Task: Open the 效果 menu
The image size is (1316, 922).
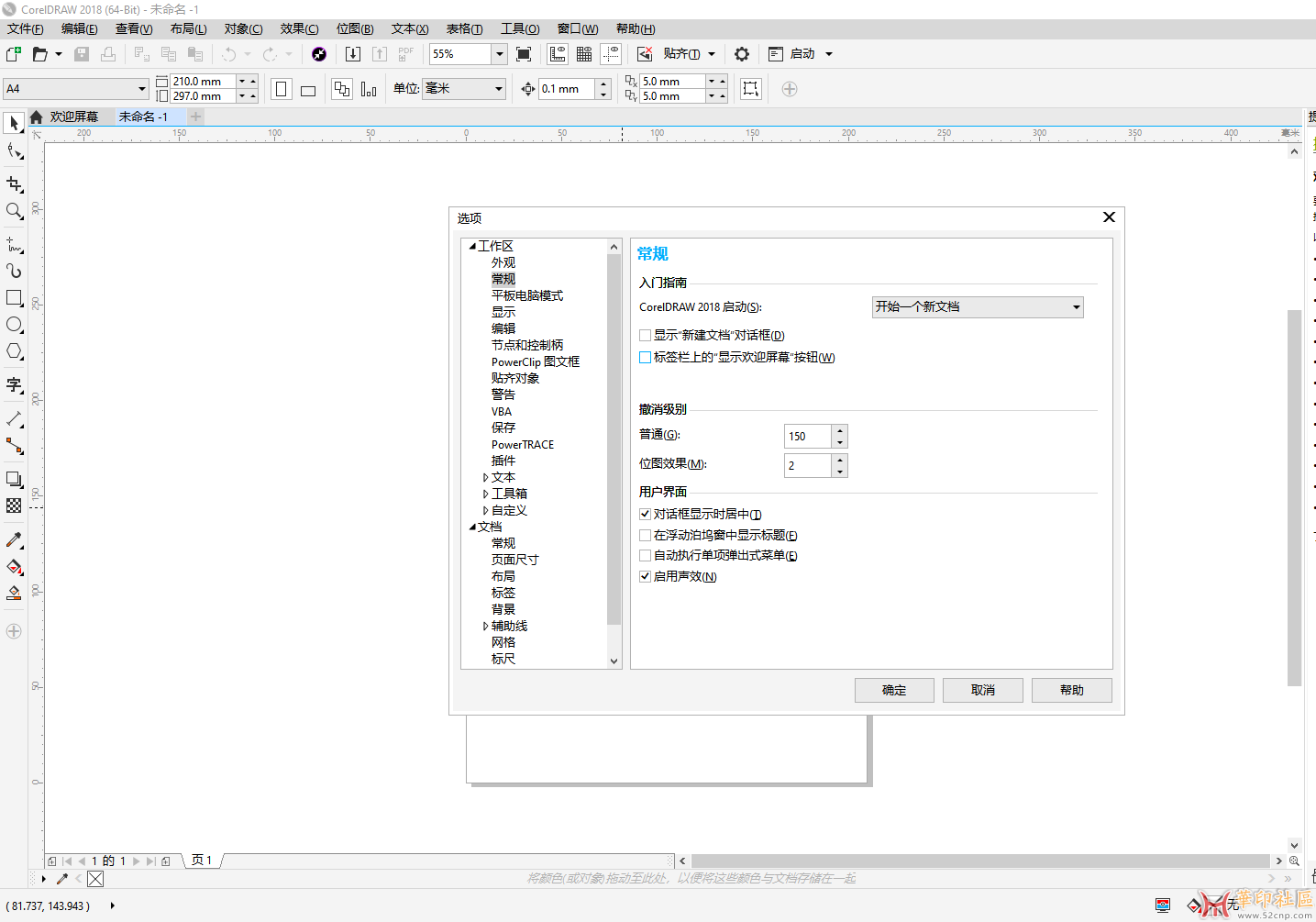Action: [299, 29]
